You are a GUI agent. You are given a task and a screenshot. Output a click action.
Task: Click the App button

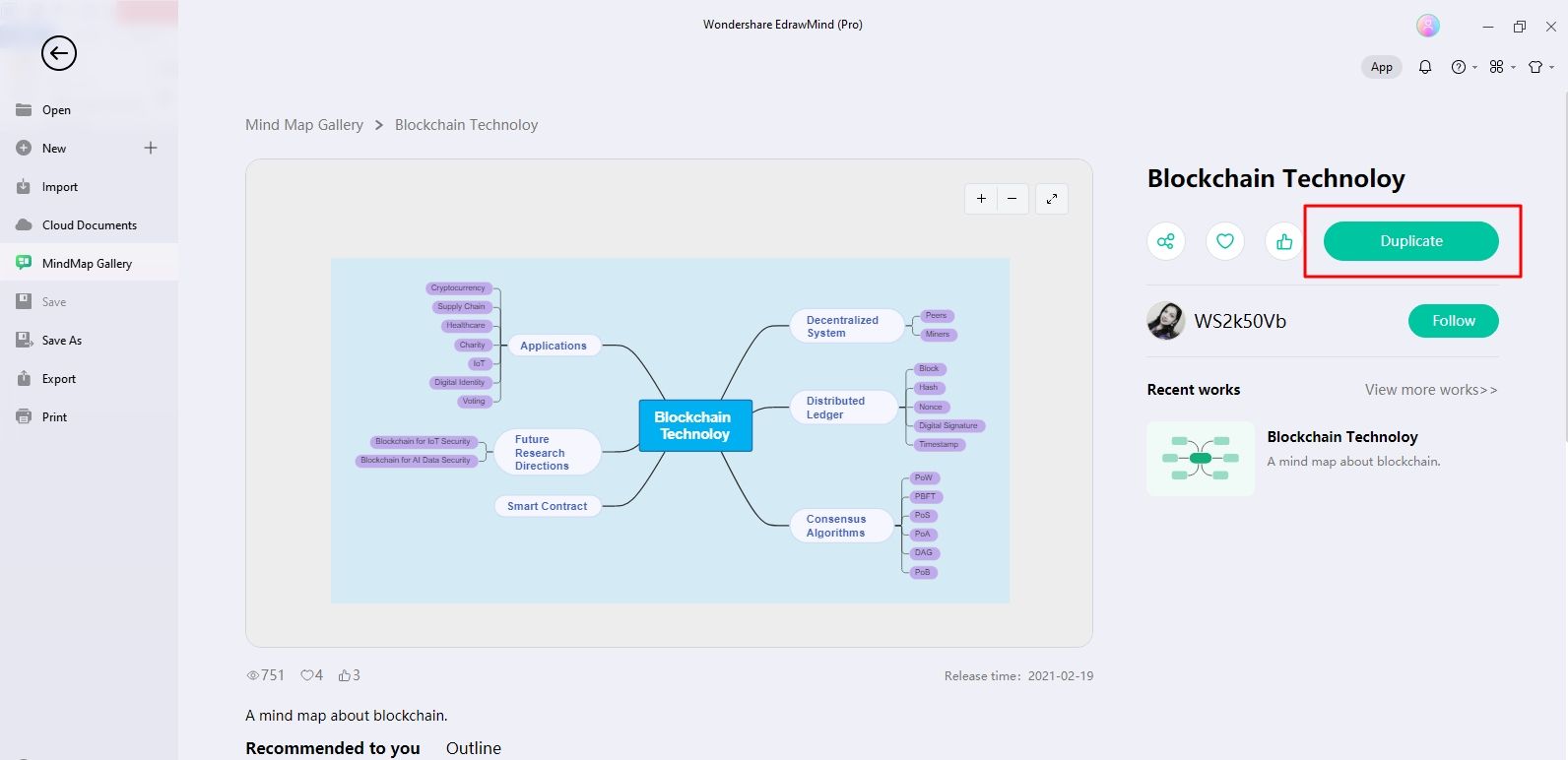point(1382,67)
